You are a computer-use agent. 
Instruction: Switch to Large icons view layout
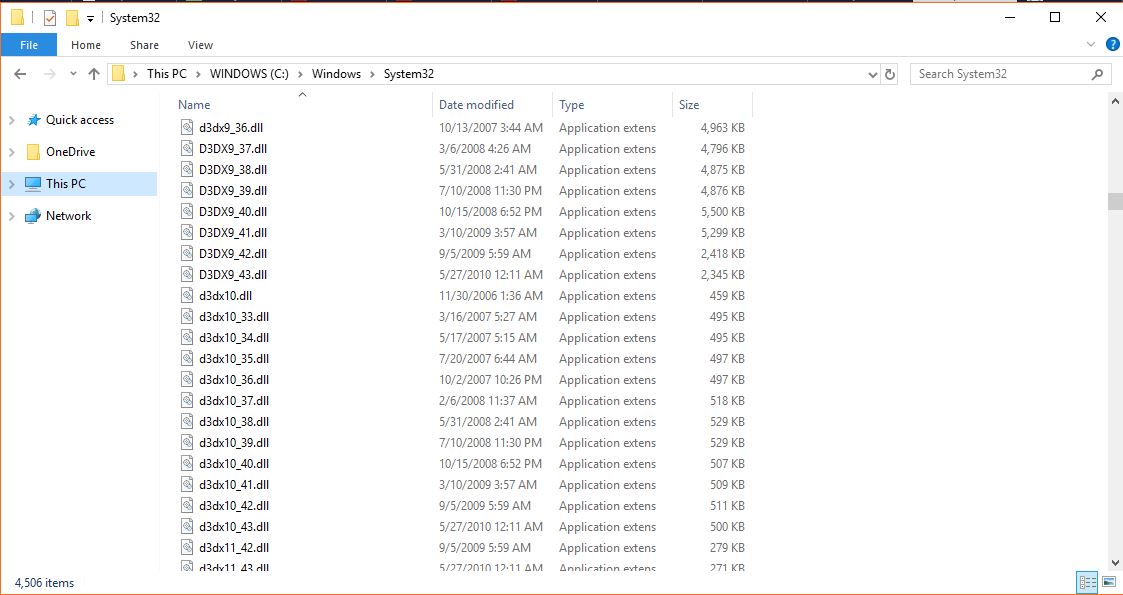[x=1109, y=582]
